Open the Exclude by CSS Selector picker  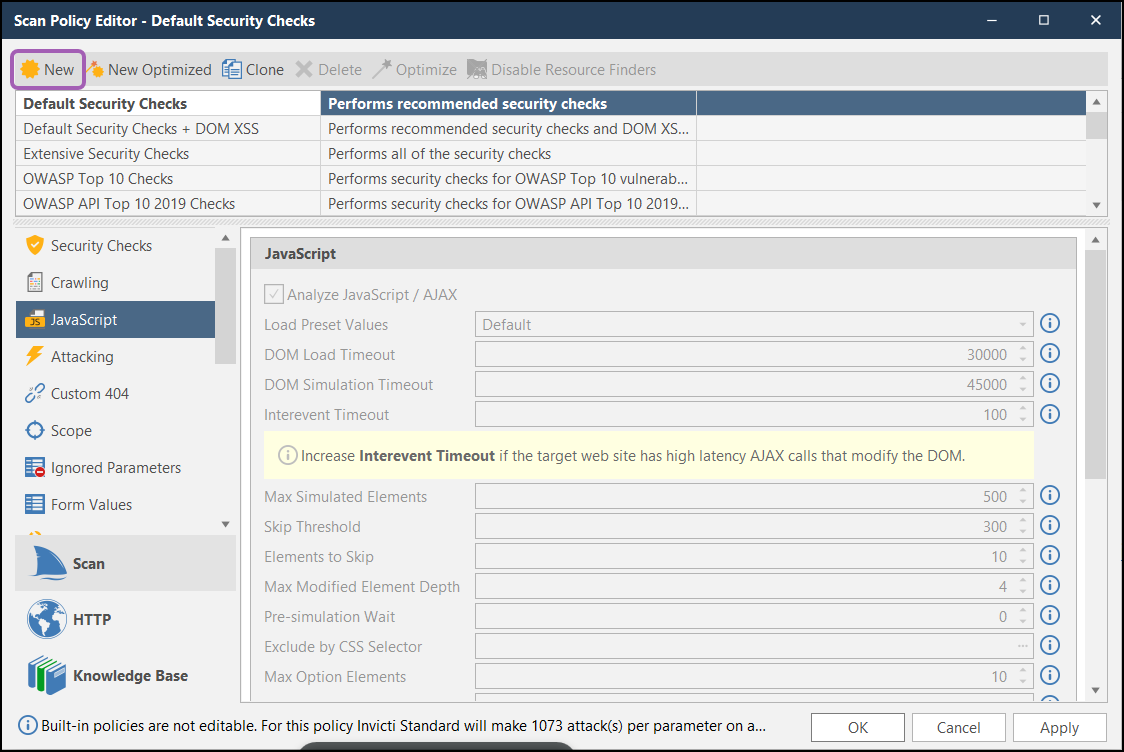tap(1023, 645)
